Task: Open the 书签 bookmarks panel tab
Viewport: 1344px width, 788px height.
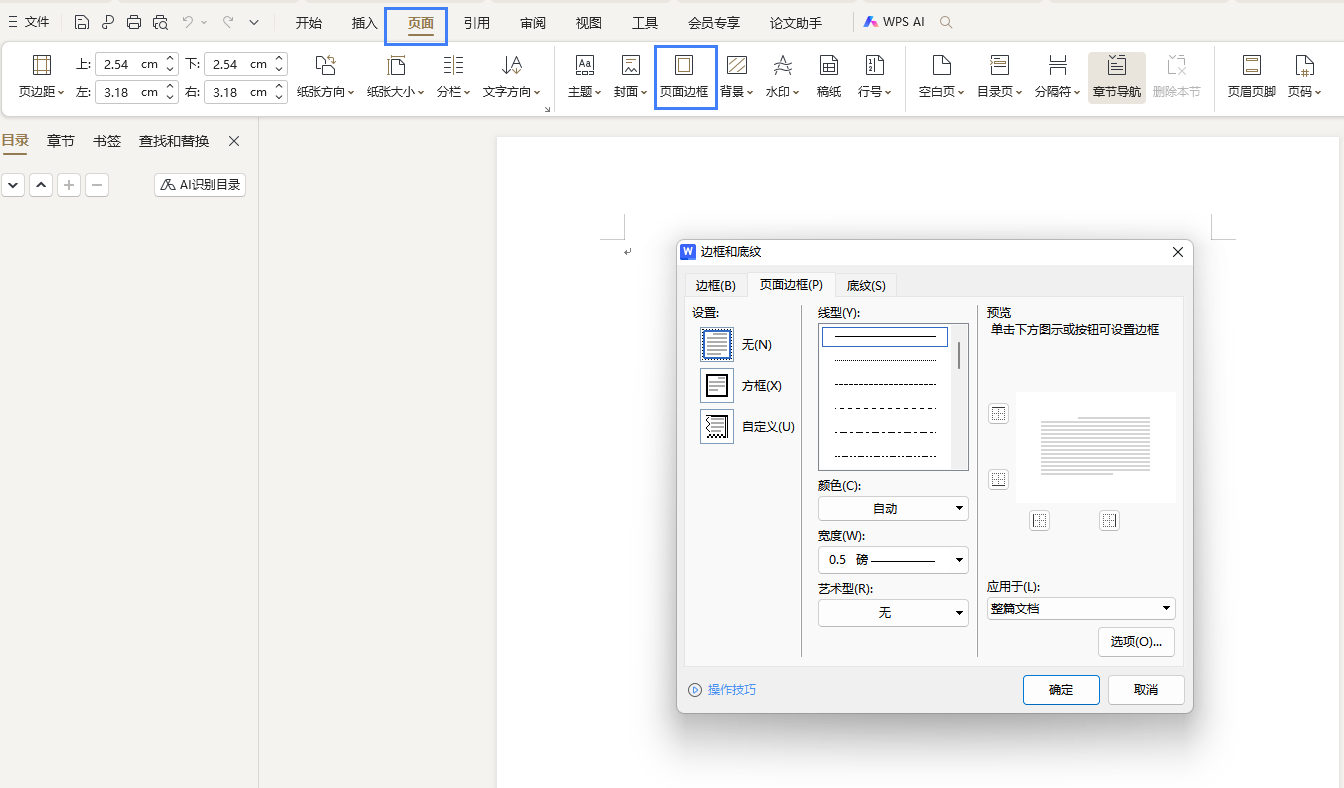Action: 107,141
